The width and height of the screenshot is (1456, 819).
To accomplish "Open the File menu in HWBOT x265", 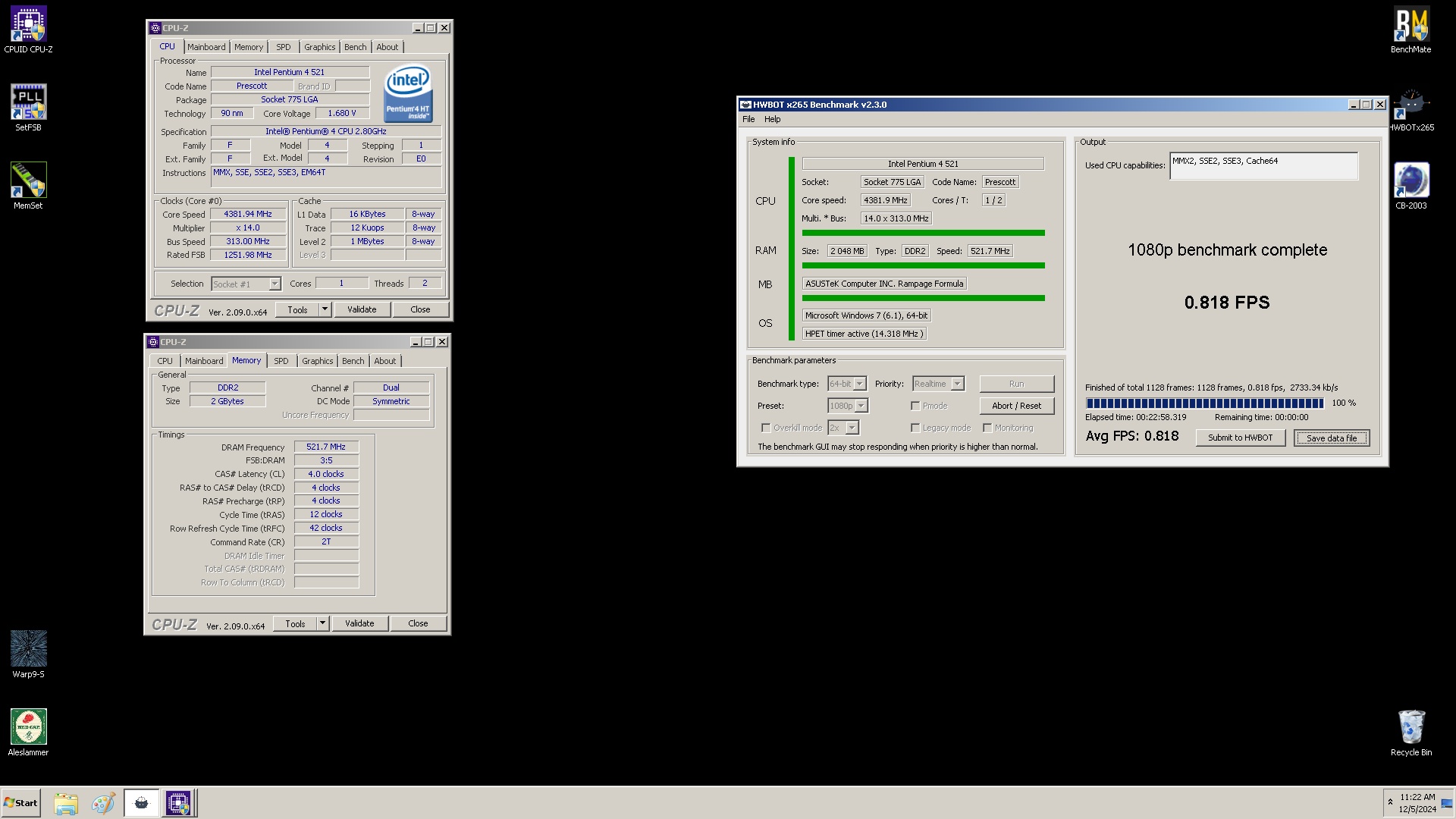I will click(x=748, y=119).
